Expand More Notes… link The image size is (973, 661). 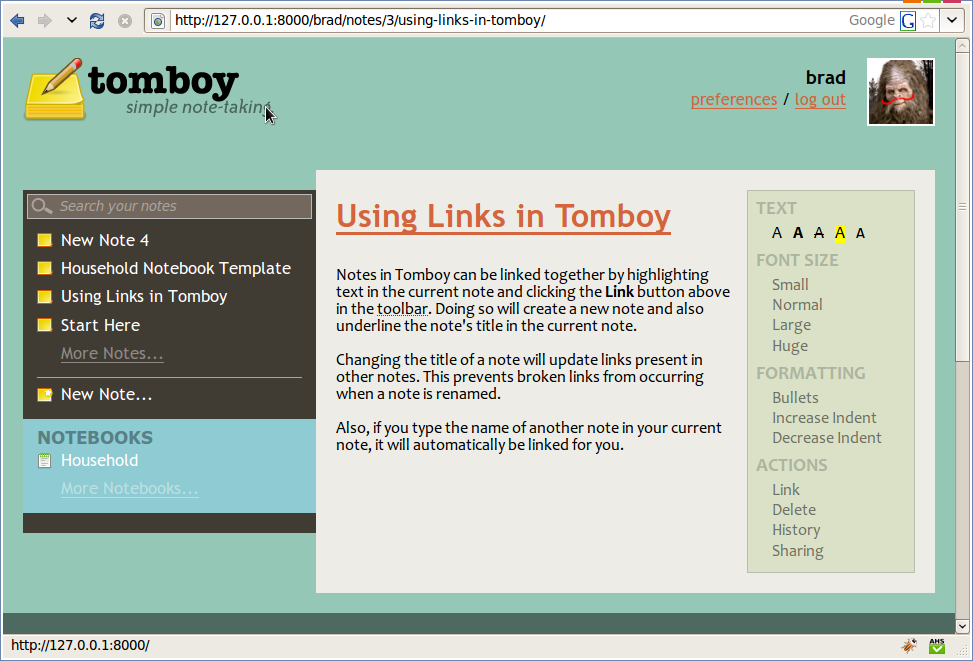(112, 353)
